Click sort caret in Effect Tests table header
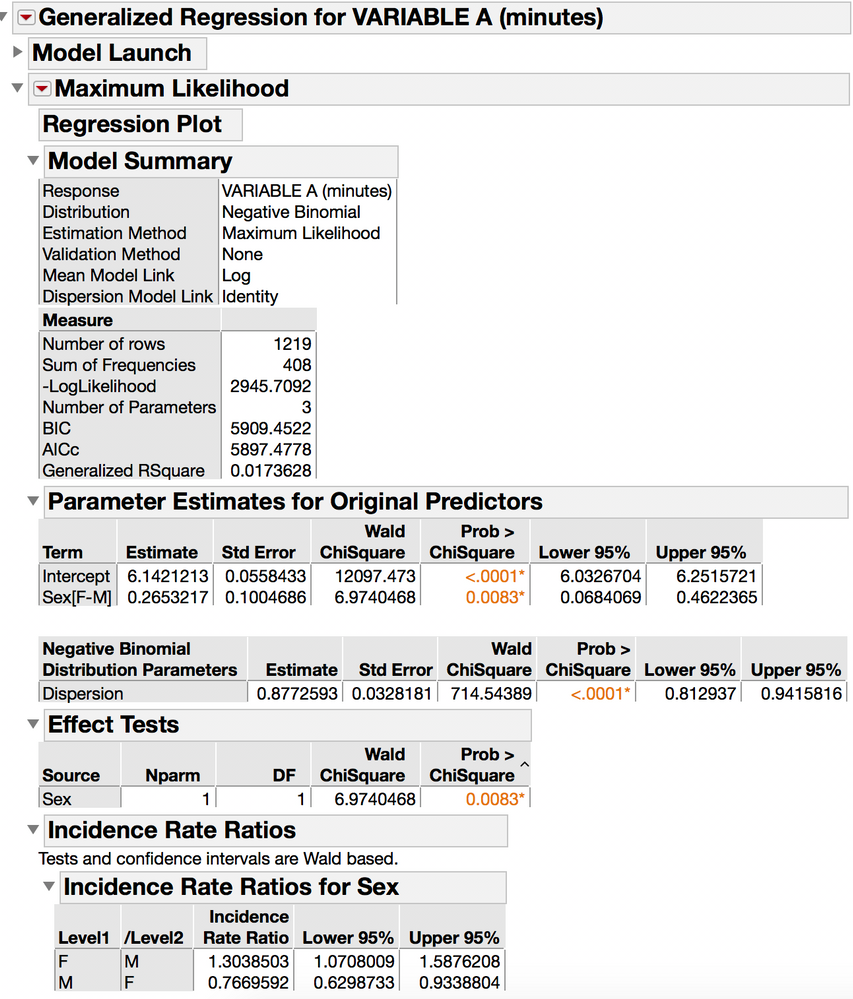 click(x=523, y=765)
